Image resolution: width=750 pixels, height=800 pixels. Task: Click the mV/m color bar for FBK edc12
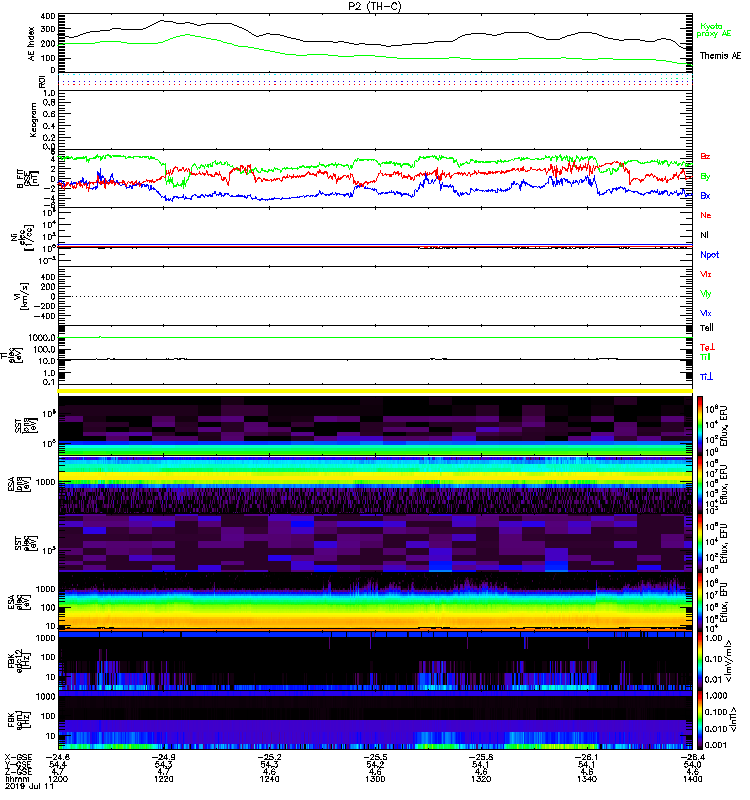coord(700,660)
